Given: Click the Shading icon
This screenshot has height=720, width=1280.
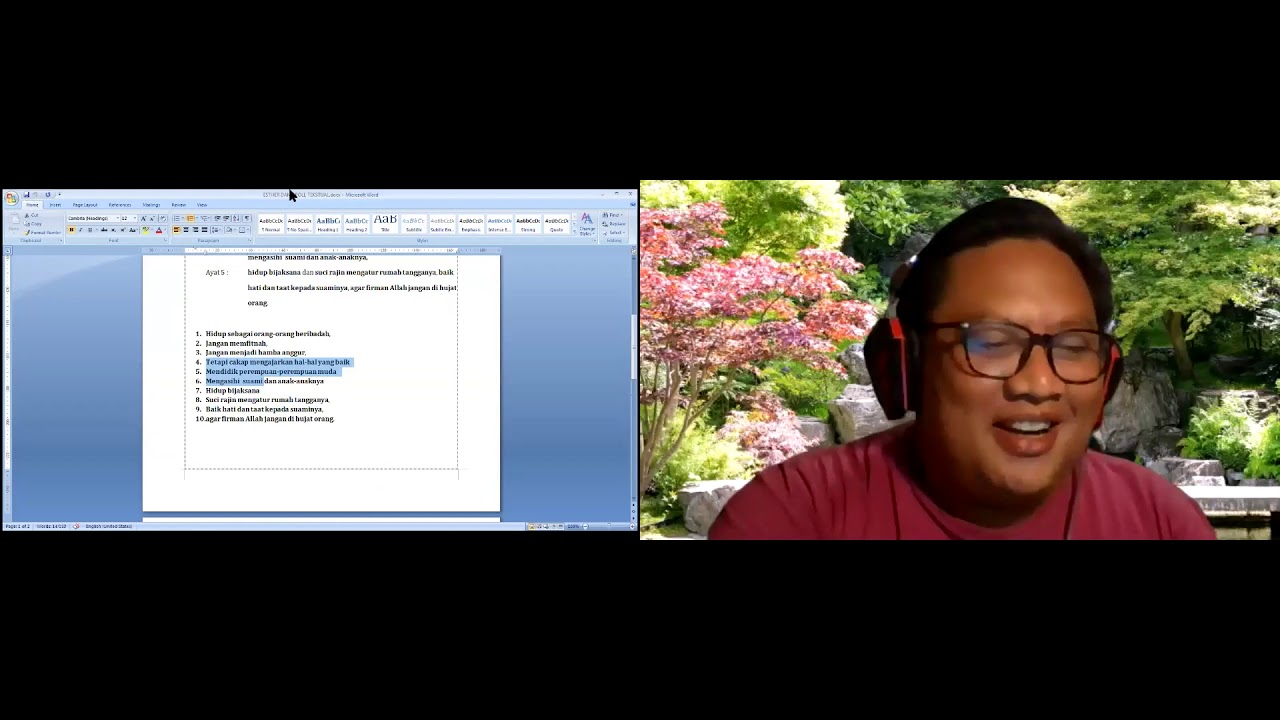Looking at the screenshot, I should pos(229,230).
